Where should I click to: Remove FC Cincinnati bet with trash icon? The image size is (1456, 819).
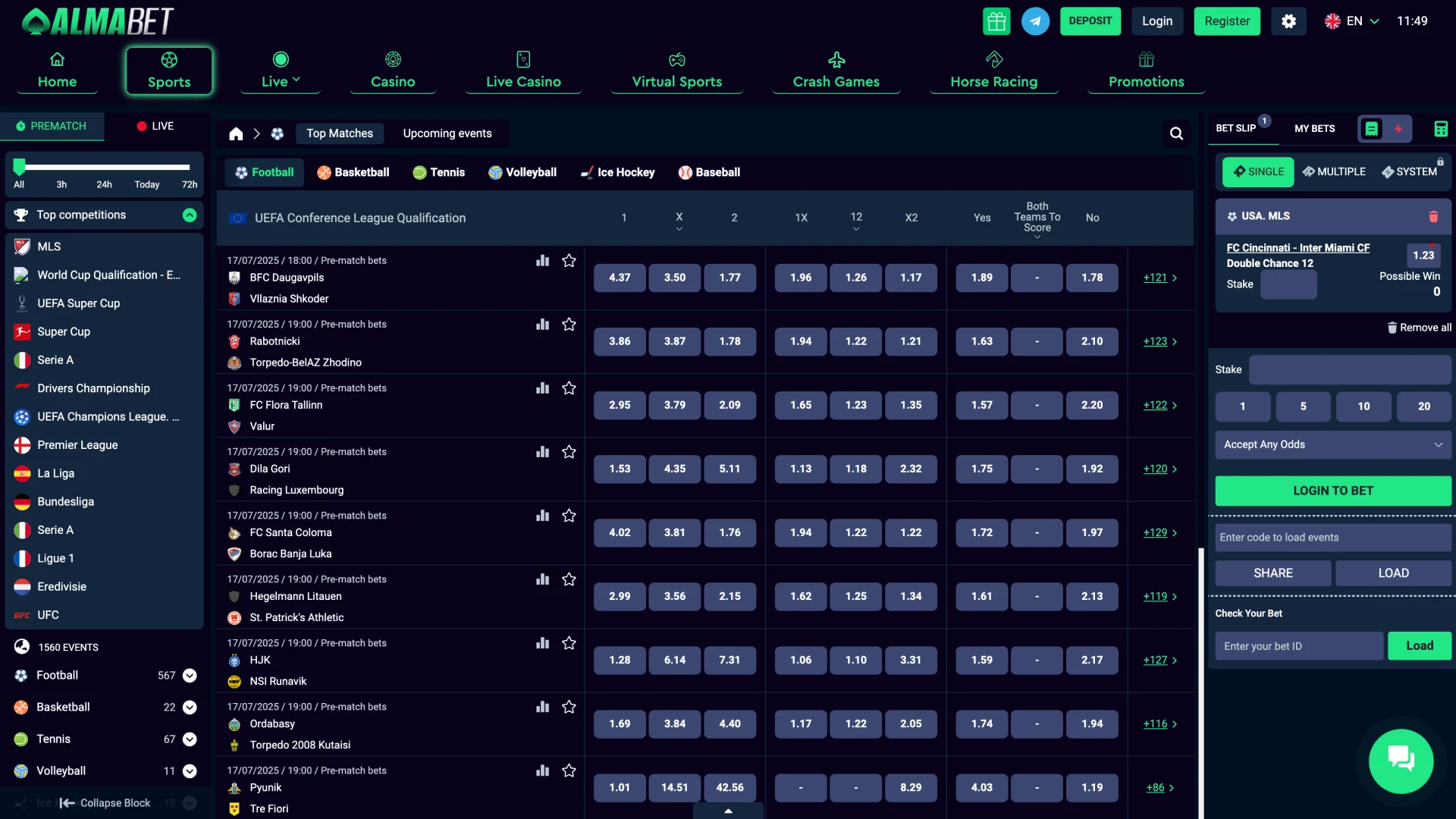(x=1433, y=216)
